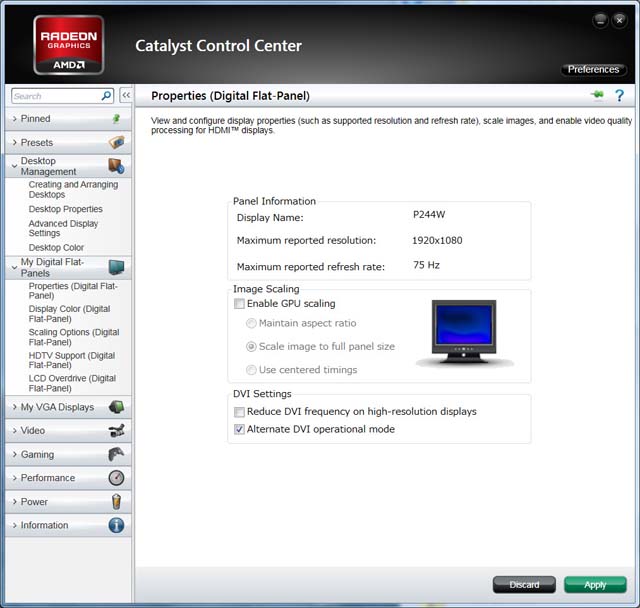Click the Discard button
Image resolution: width=640 pixels, height=608 pixels.
pos(524,585)
